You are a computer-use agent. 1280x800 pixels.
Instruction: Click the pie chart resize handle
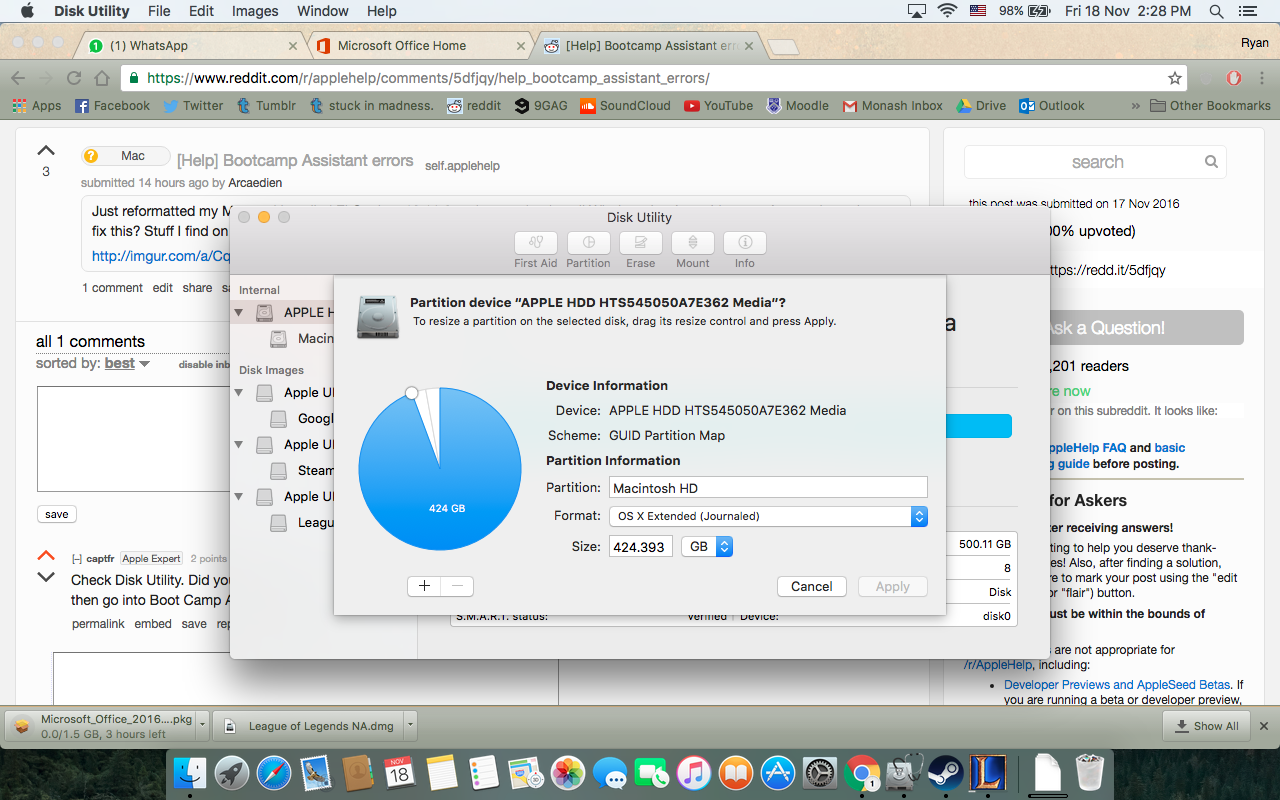[411, 394]
